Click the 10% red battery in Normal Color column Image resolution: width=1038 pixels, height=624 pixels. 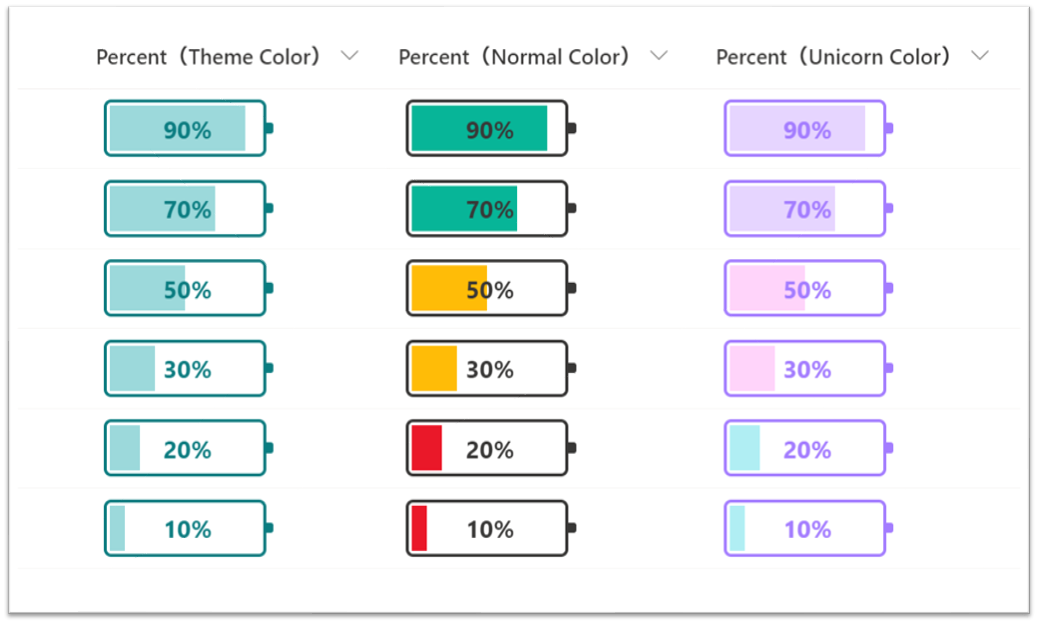[488, 529]
